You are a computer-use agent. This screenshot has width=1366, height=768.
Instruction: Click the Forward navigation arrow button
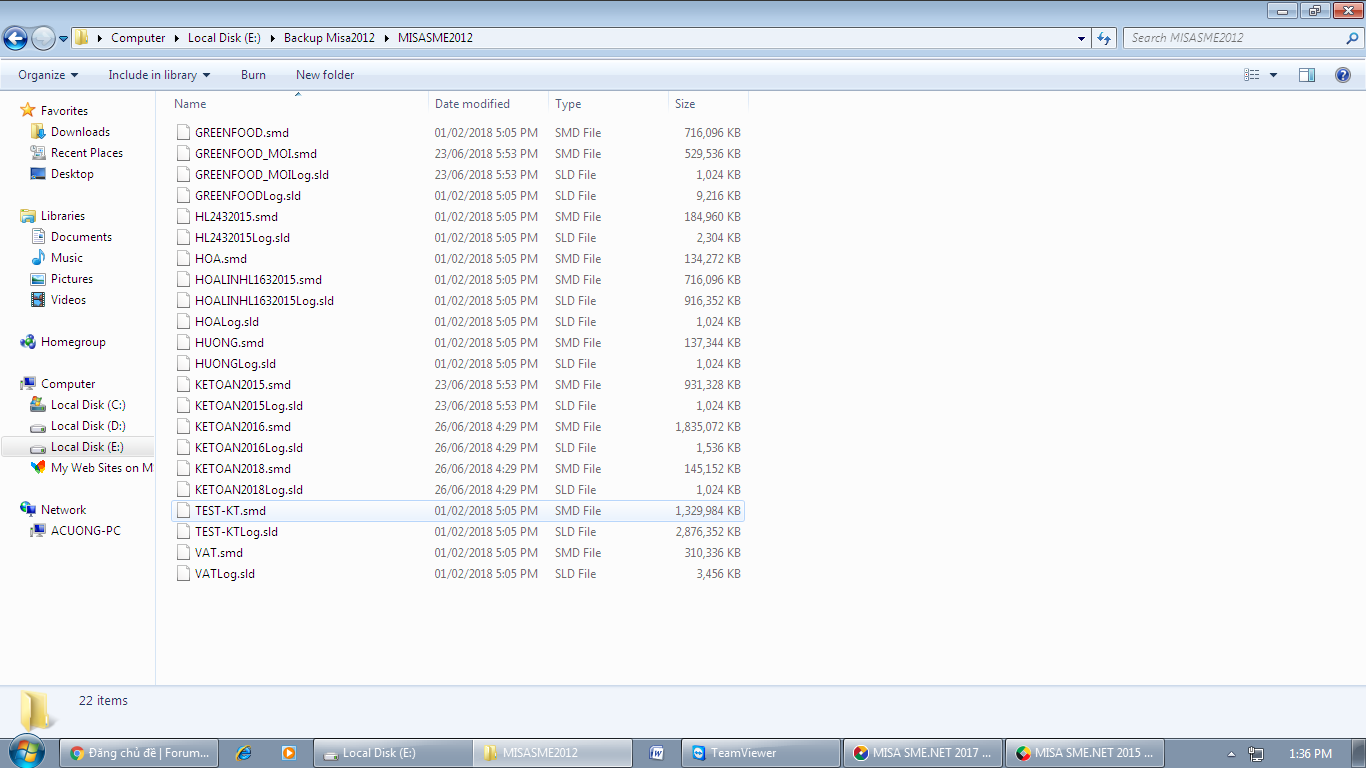tap(43, 38)
